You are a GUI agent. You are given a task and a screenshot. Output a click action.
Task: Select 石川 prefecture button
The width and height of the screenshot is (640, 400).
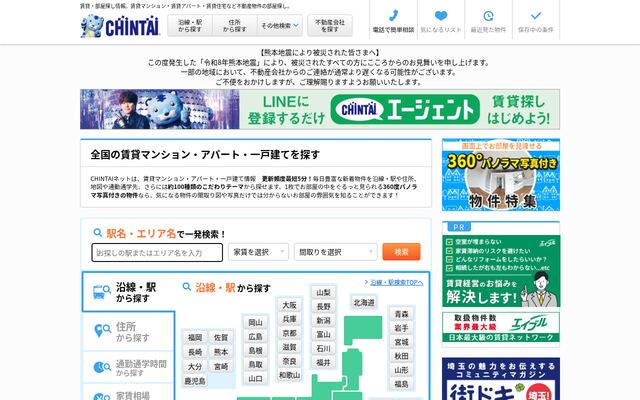[323, 348]
